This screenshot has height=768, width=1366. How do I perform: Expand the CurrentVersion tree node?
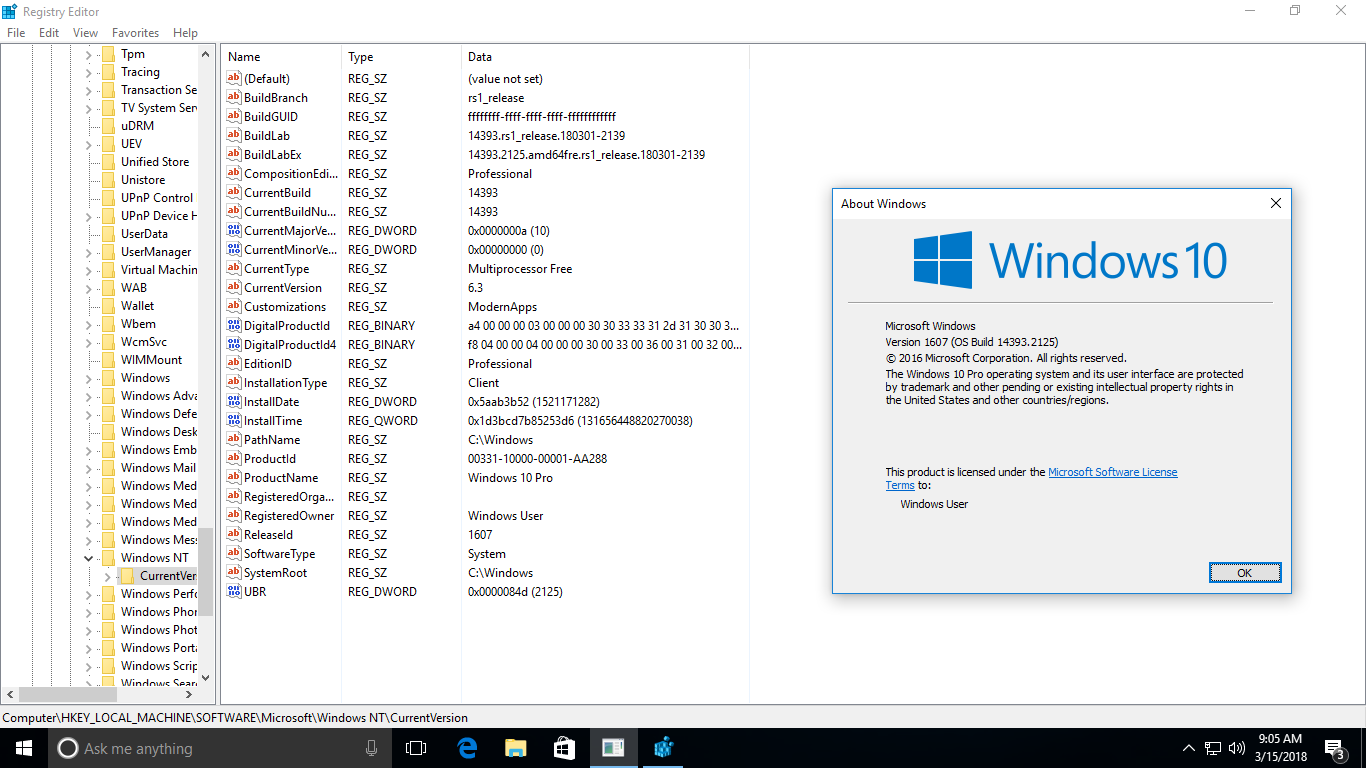coord(107,576)
